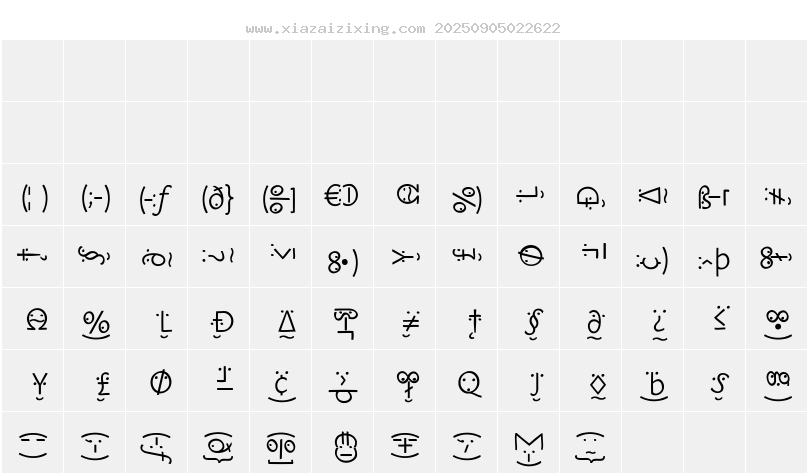Click the Y-shaped face glyph
Image resolution: width=808 pixels, height=476 pixels.
pyautogui.click(x=40, y=386)
